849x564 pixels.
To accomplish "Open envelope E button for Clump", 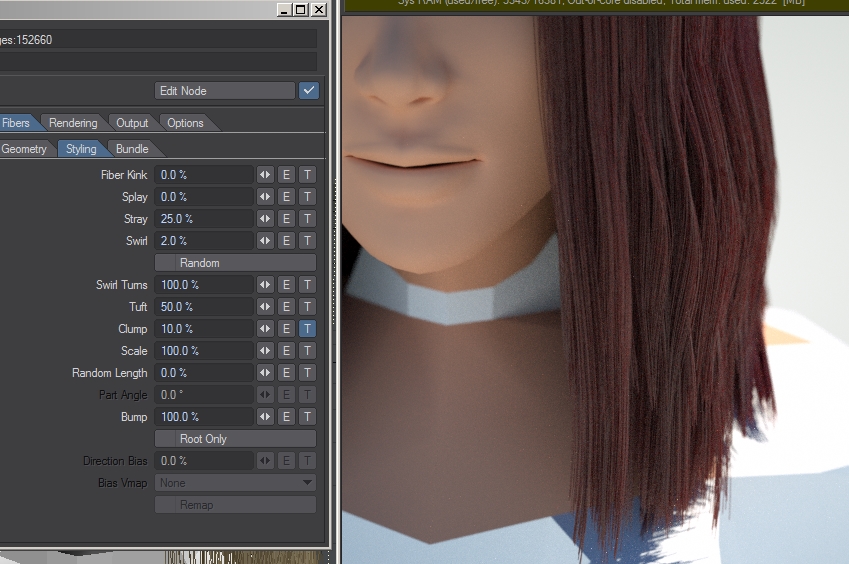I will (286, 329).
